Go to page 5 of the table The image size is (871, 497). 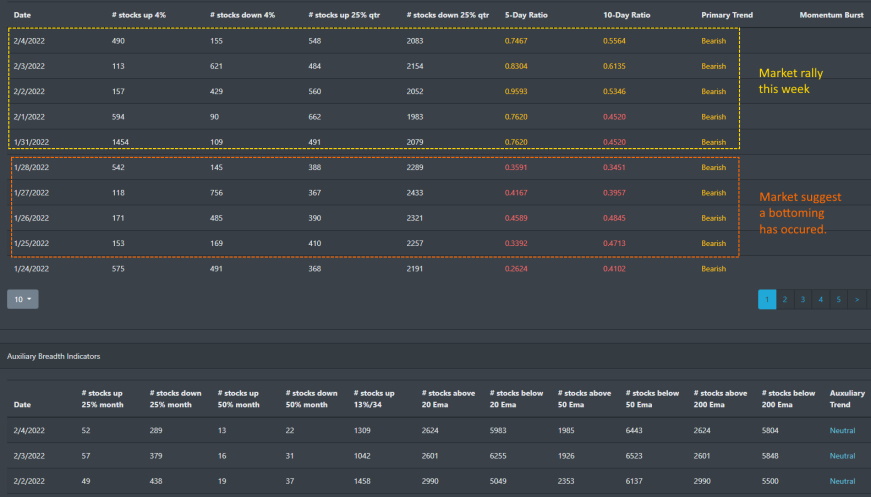839,299
